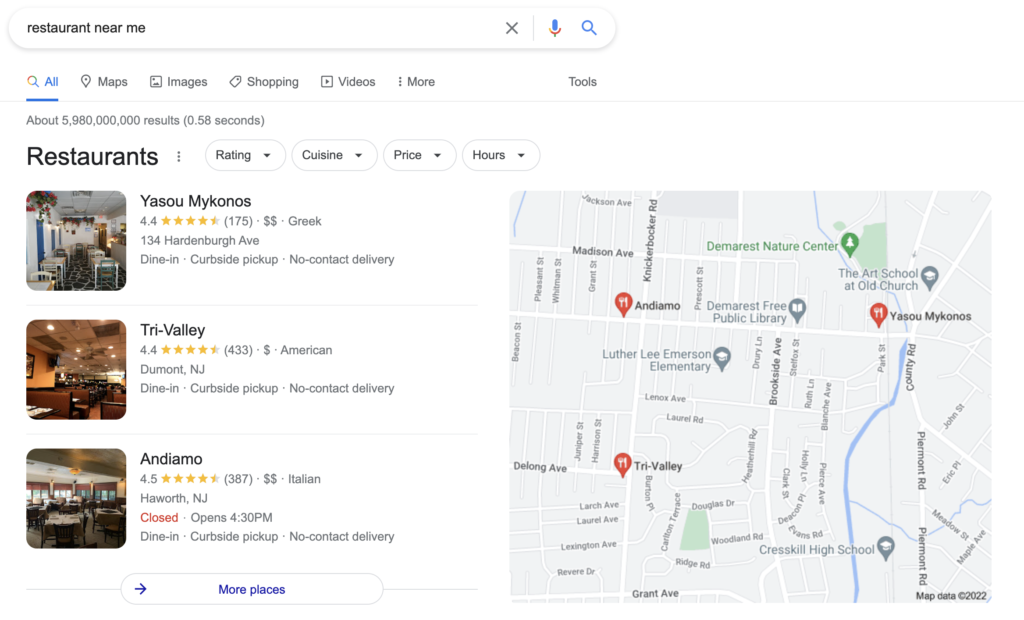Viewport: 1024px width, 620px height.
Task: Open the Videos search tab
Action: (348, 81)
